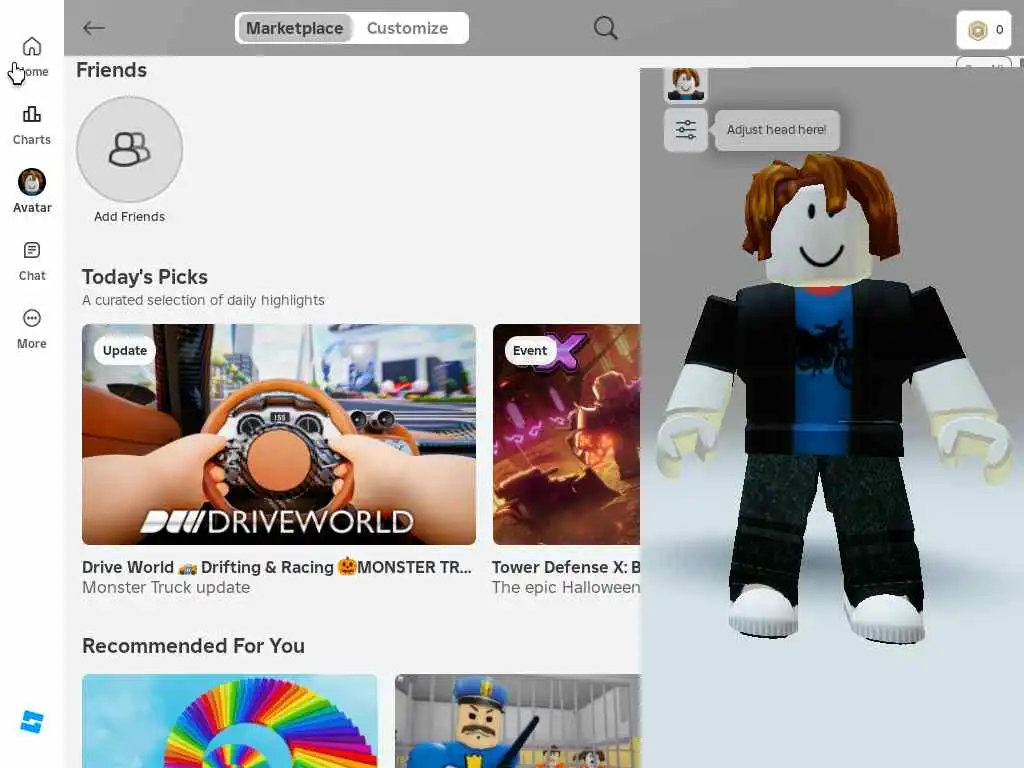Go back with the left arrow icon
The height and width of the screenshot is (768, 1024).
(x=94, y=28)
